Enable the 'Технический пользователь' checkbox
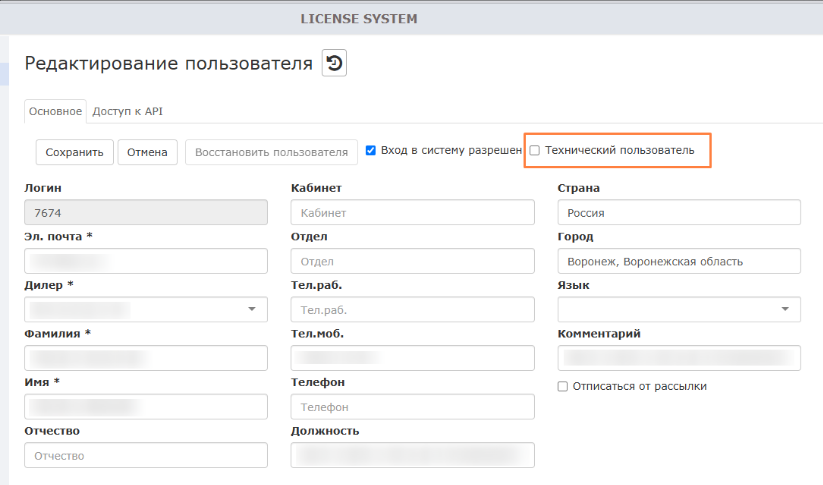Image resolution: width=823 pixels, height=485 pixels. [535, 151]
